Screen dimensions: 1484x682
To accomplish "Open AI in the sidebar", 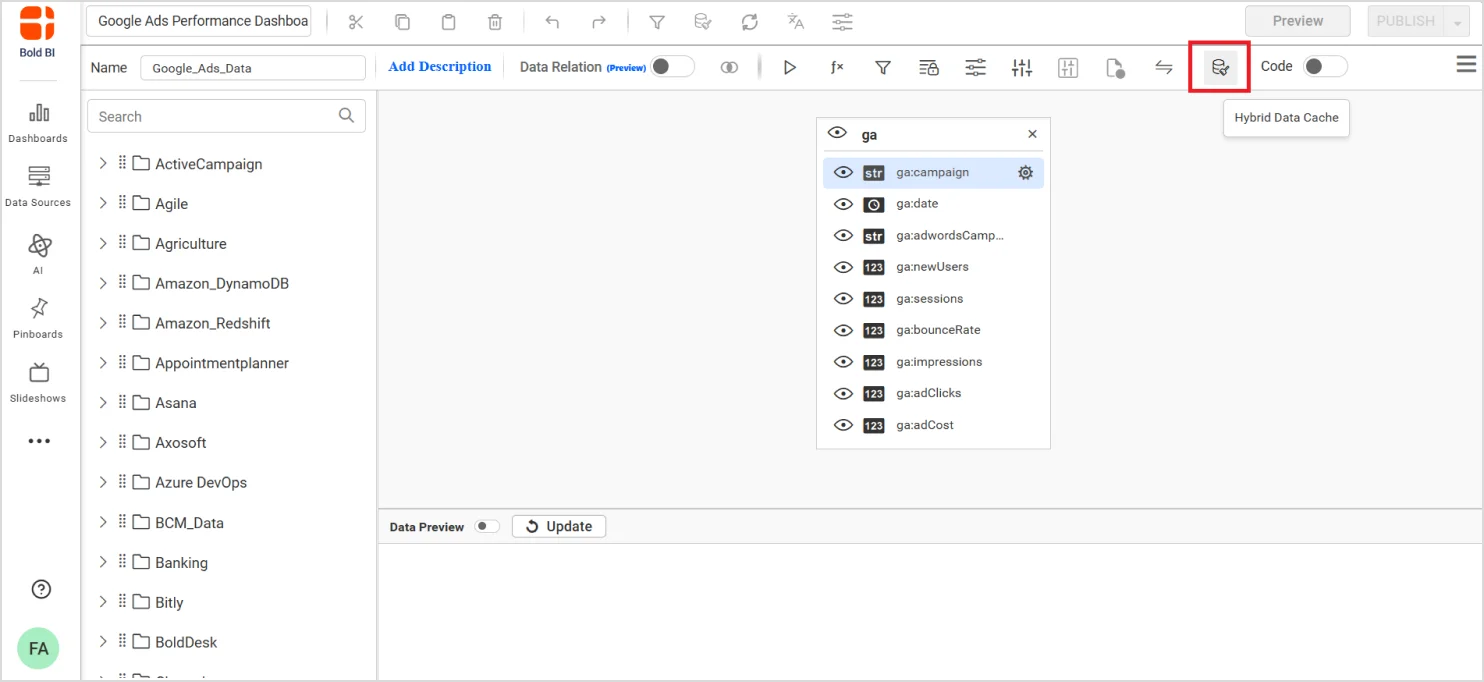I will tap(38, 254).
